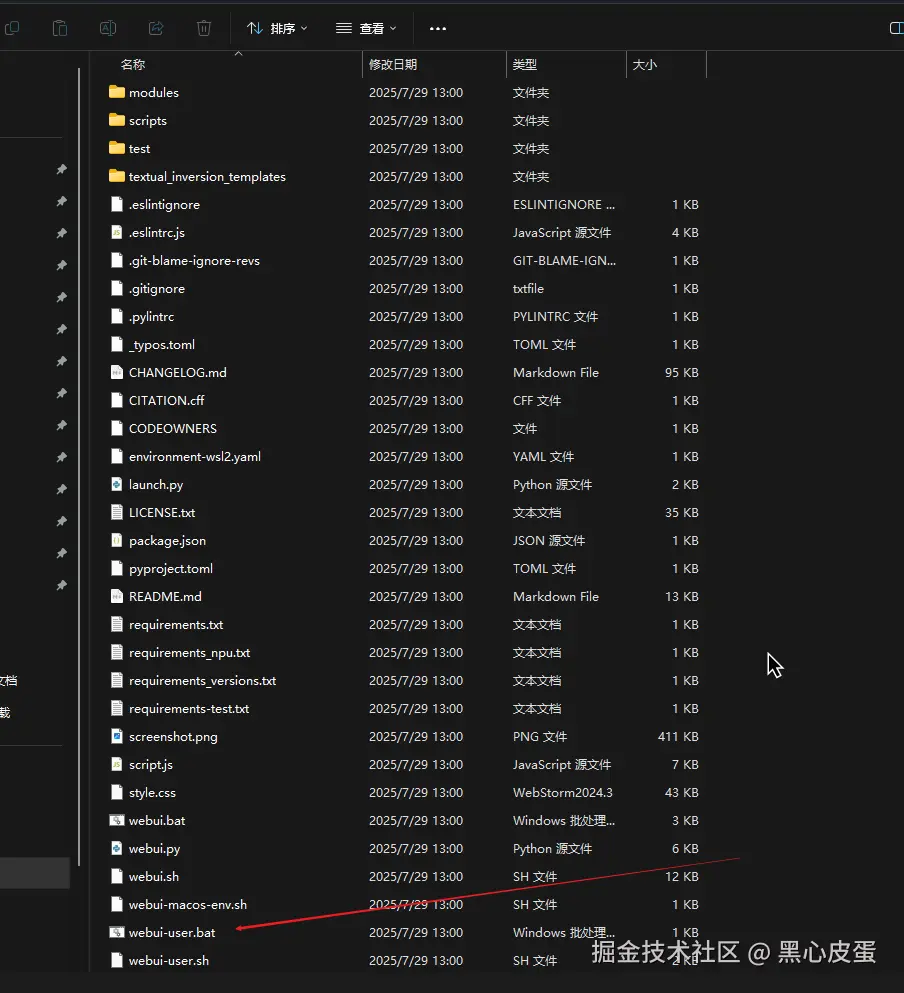This screenshot has width=904, height=993.
Task: Click the package.json file icon
Action: click(x=117, y=540)
